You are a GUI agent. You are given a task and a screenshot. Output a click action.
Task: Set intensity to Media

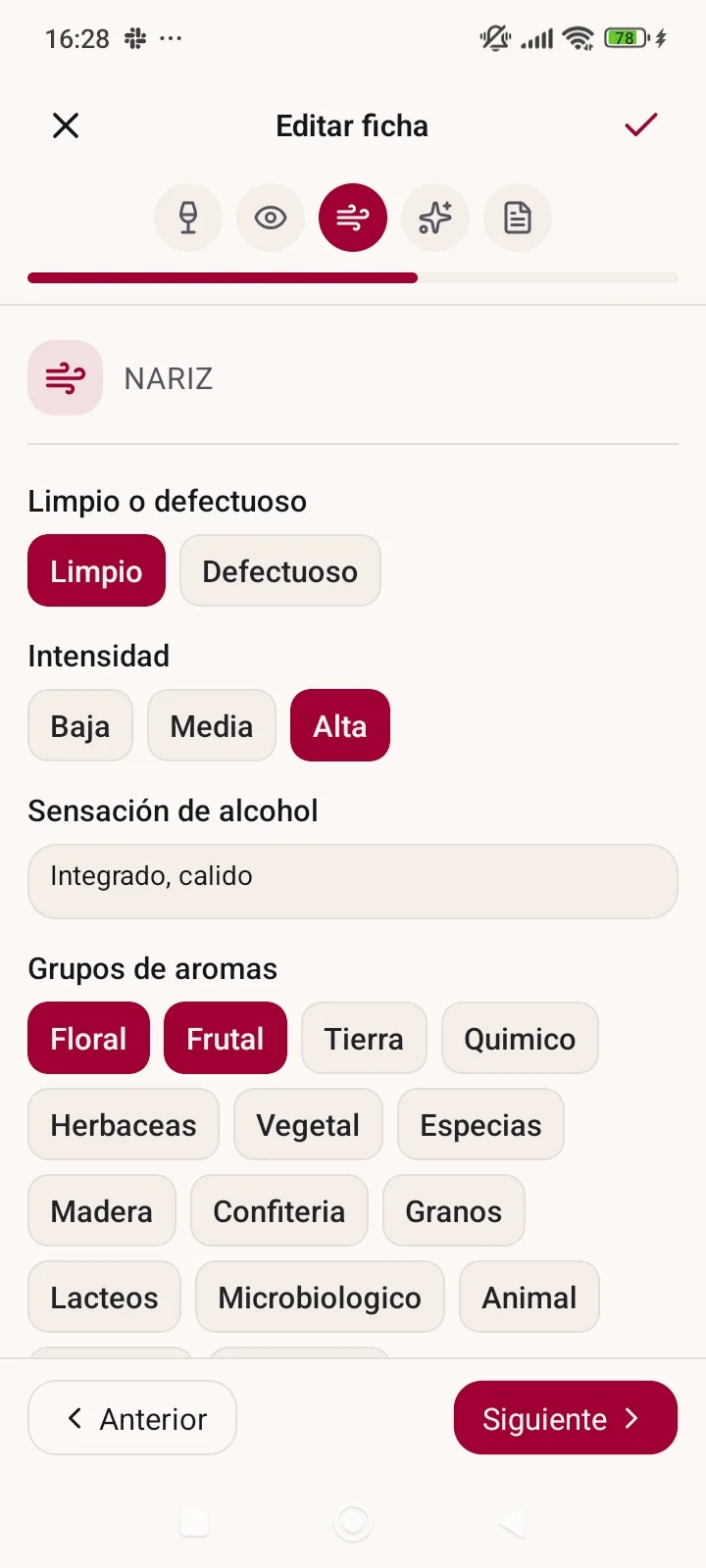click(x=212, y=726)
